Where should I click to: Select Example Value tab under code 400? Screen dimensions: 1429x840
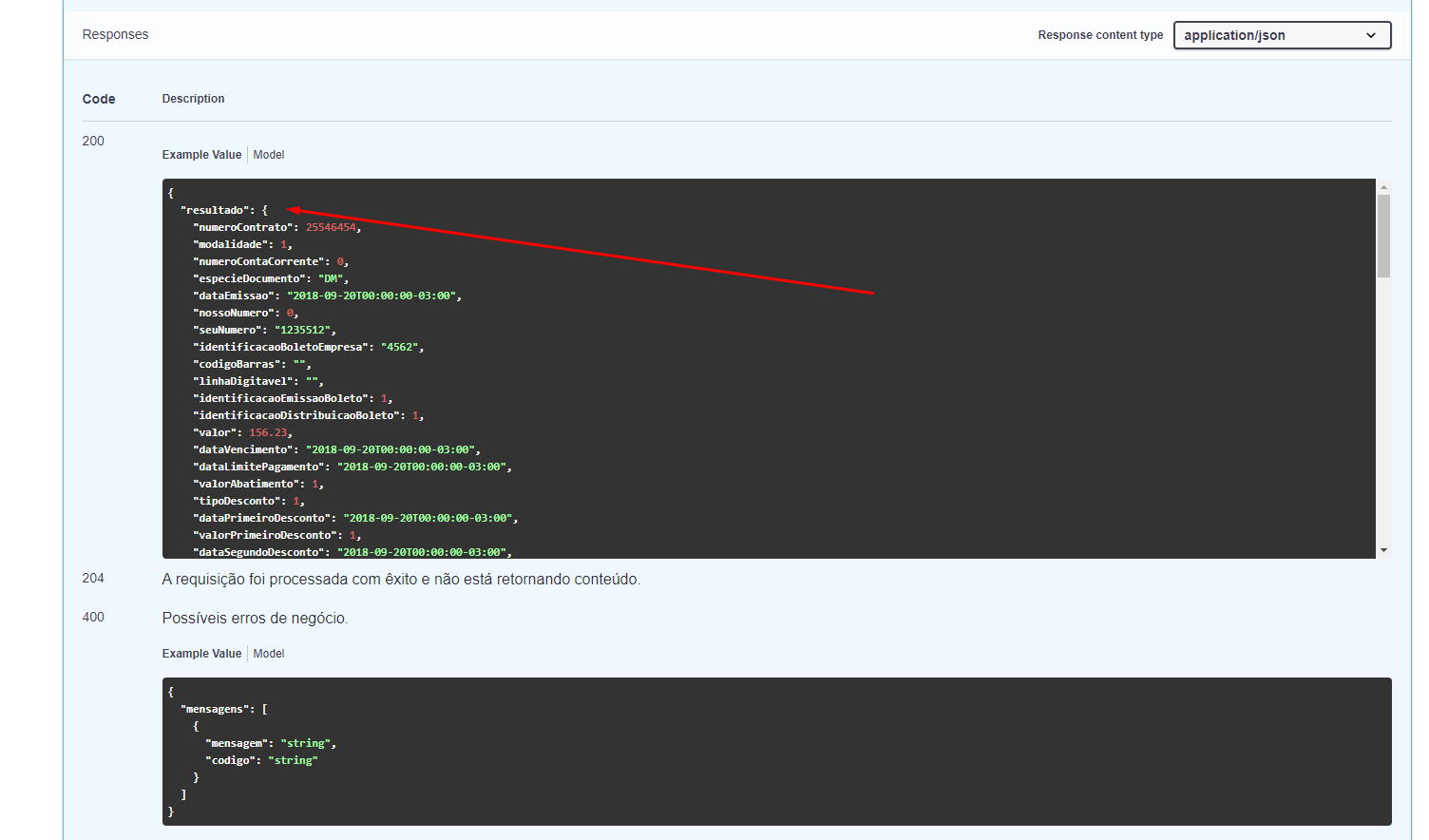click(x=201, y=654)
